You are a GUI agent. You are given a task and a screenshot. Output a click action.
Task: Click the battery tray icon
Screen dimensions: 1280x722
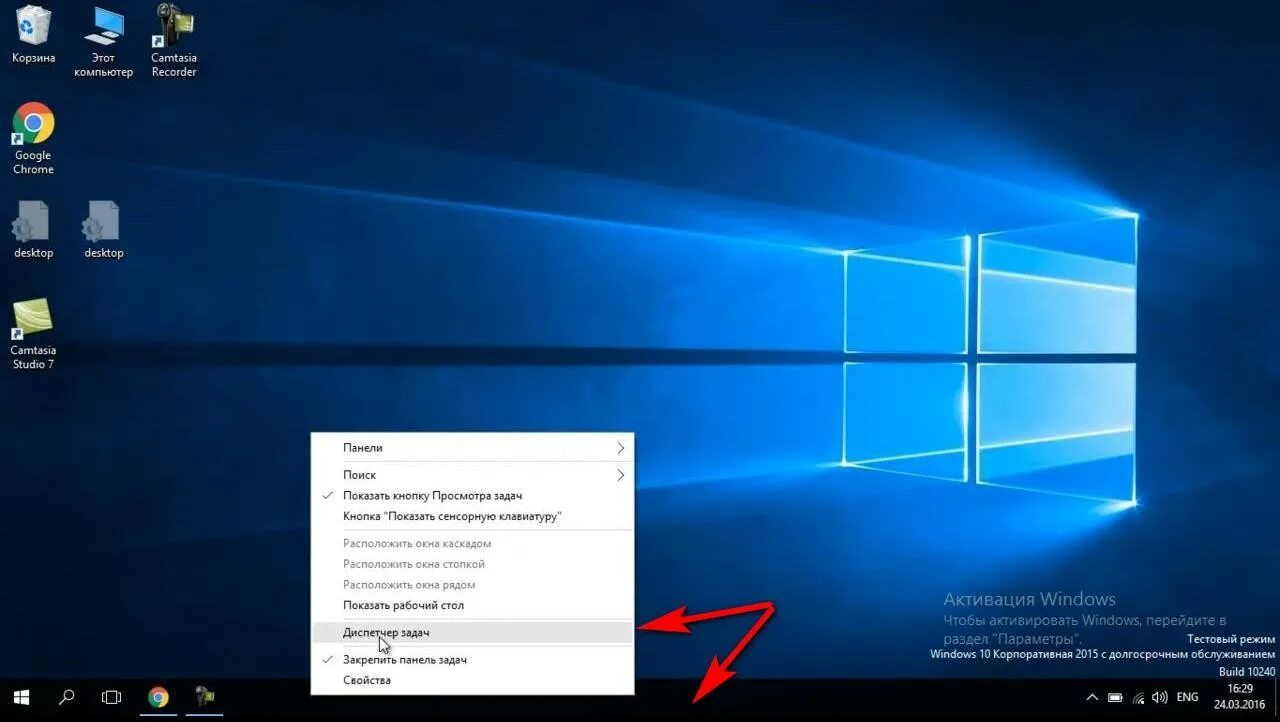click(x=1115, y=697)
